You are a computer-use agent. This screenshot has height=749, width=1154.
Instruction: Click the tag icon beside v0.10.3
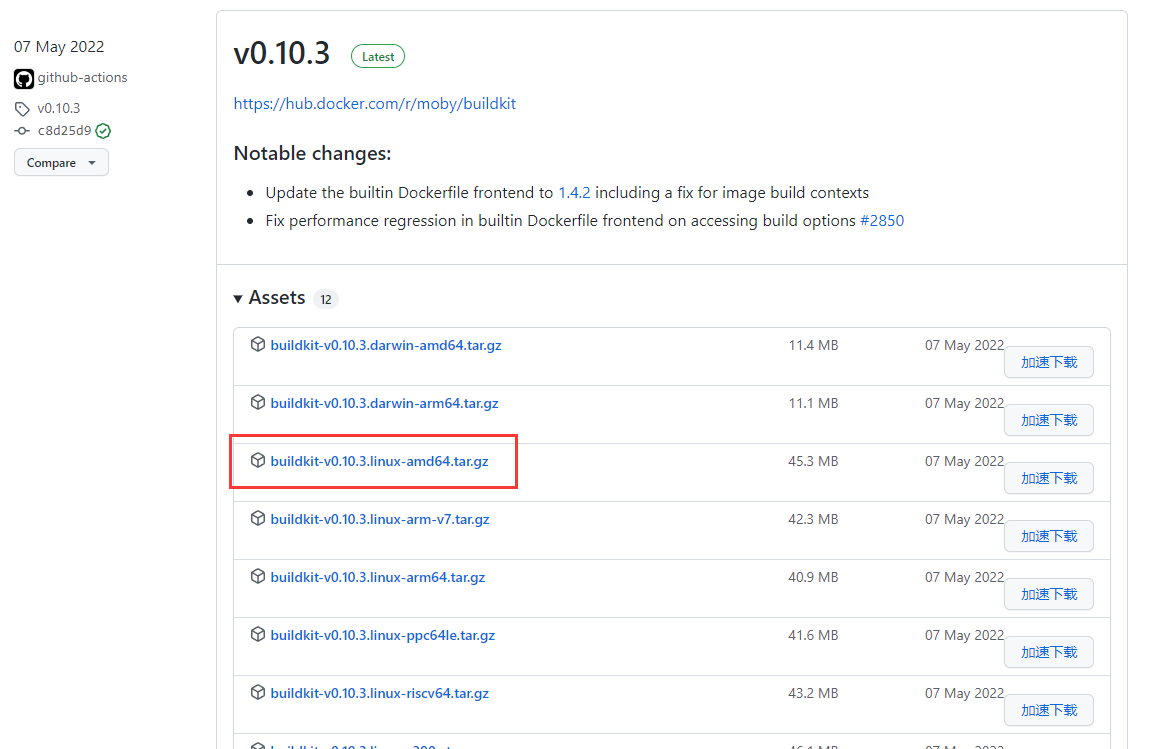[x=23, y=109]
